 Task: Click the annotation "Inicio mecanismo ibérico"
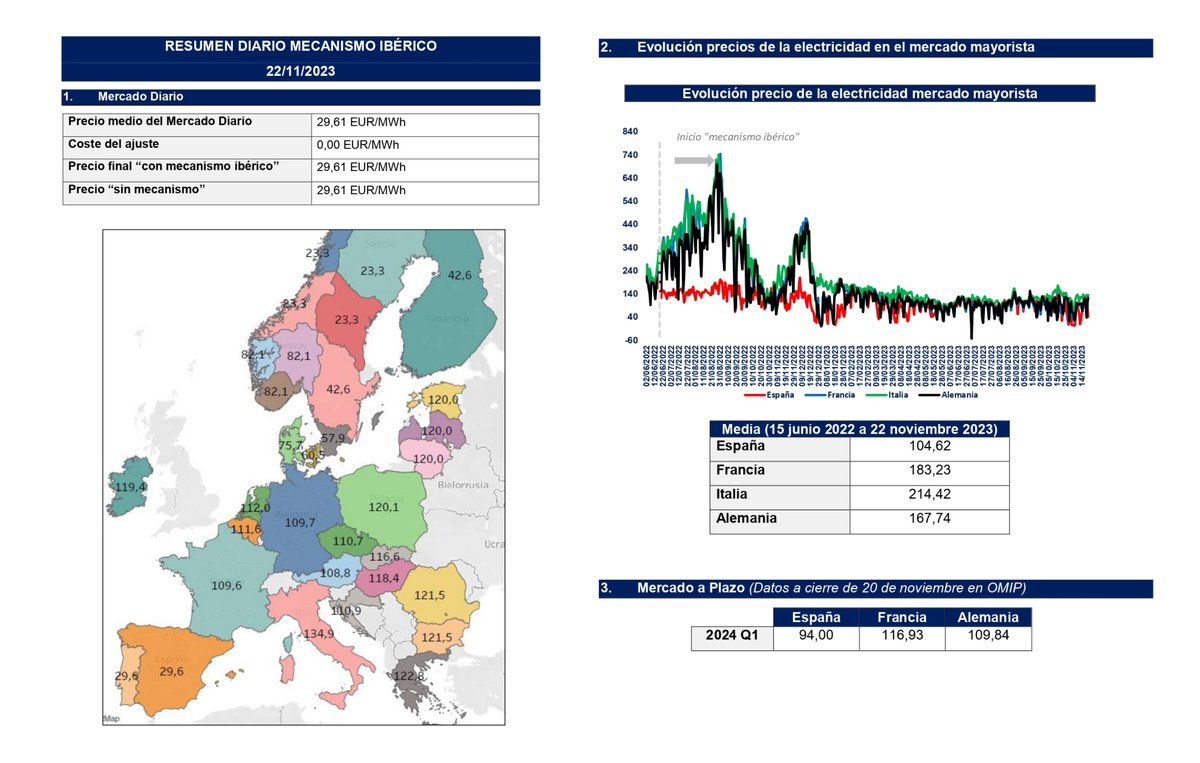point(738,136)
